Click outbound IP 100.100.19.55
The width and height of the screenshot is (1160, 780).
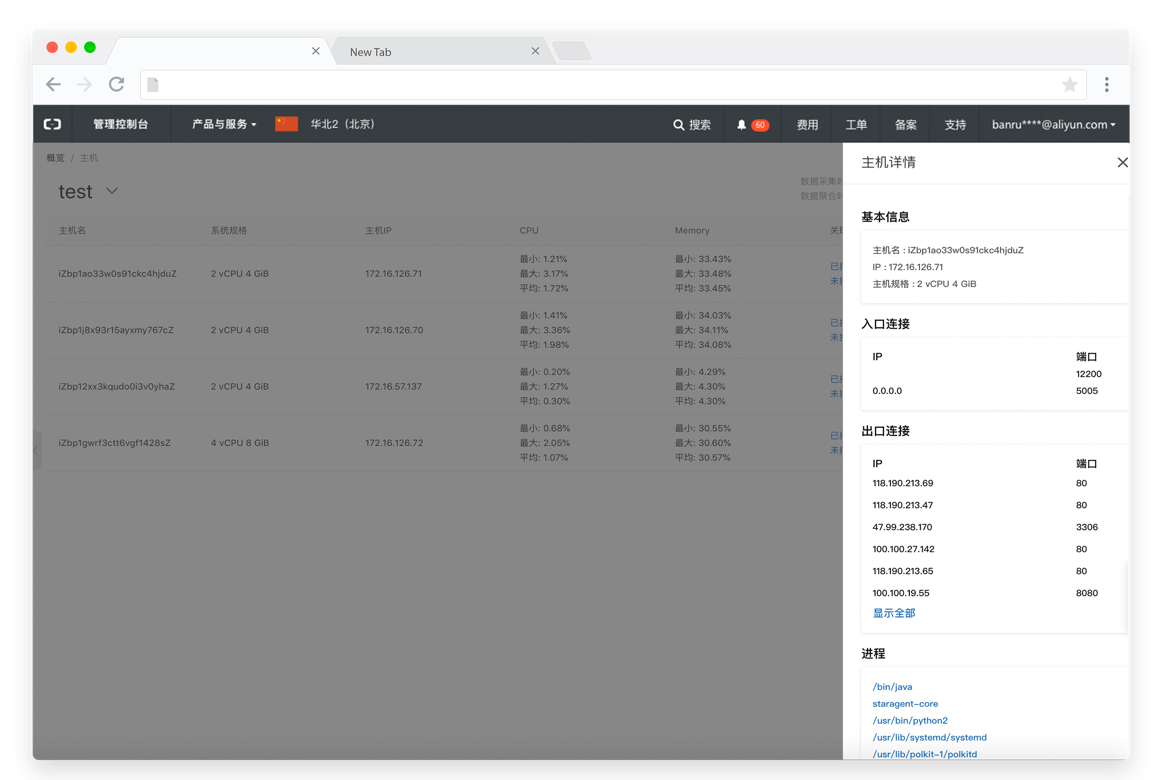(900, 593)
